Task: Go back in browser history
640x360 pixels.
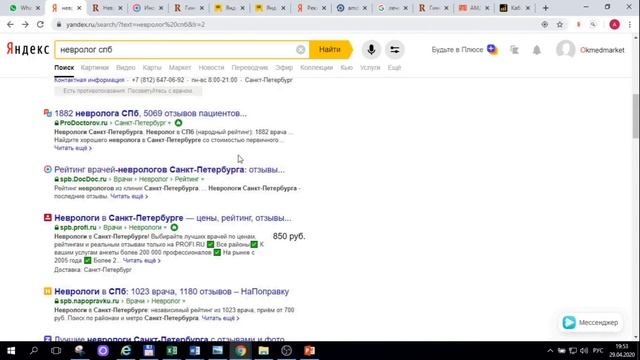Action: click(10, 24)
